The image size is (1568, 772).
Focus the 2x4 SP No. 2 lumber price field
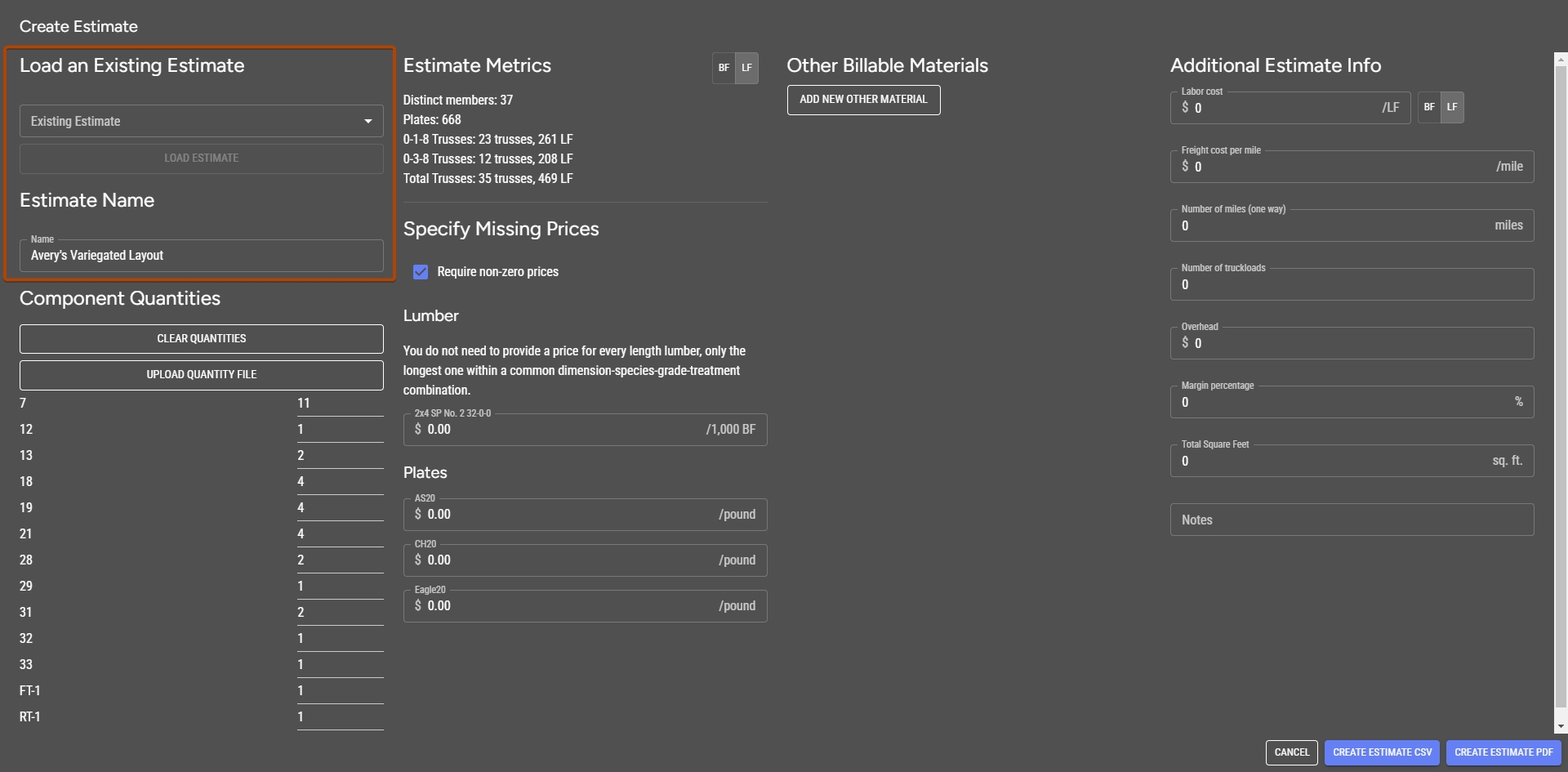click(x=563, y=430)
